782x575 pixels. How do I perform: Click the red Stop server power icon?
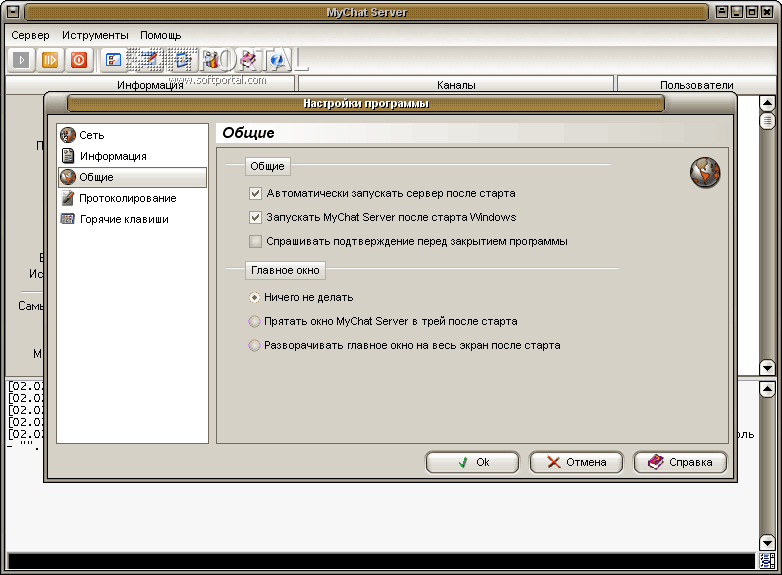(79, 60)
